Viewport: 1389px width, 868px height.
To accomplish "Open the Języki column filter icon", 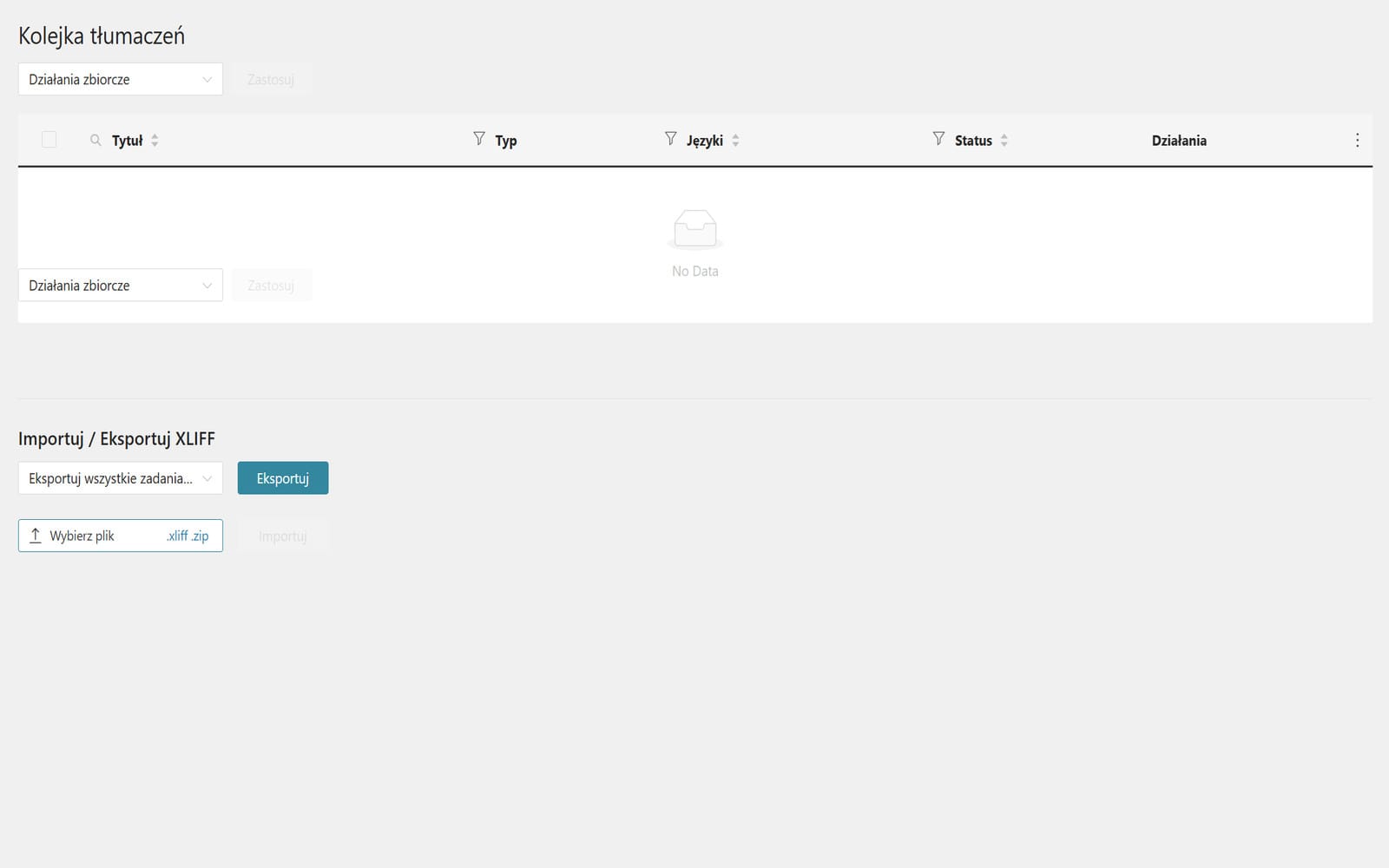I will 670,139.
